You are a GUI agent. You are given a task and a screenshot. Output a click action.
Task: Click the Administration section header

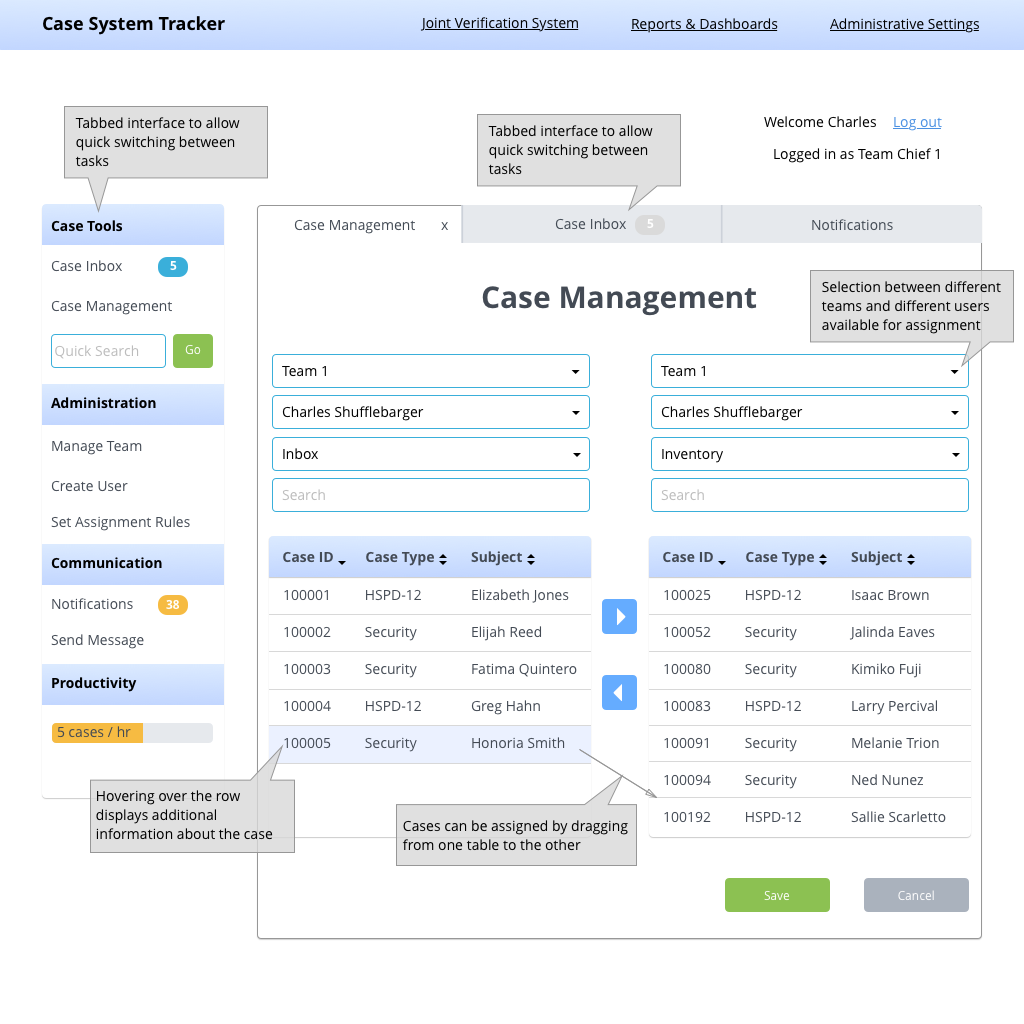(x=133, y=404)
